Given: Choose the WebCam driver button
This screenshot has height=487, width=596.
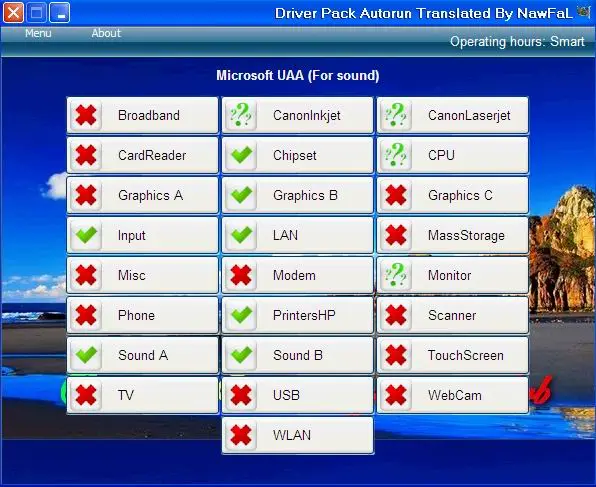Looking at the screenshot, I should pos(453,395).
